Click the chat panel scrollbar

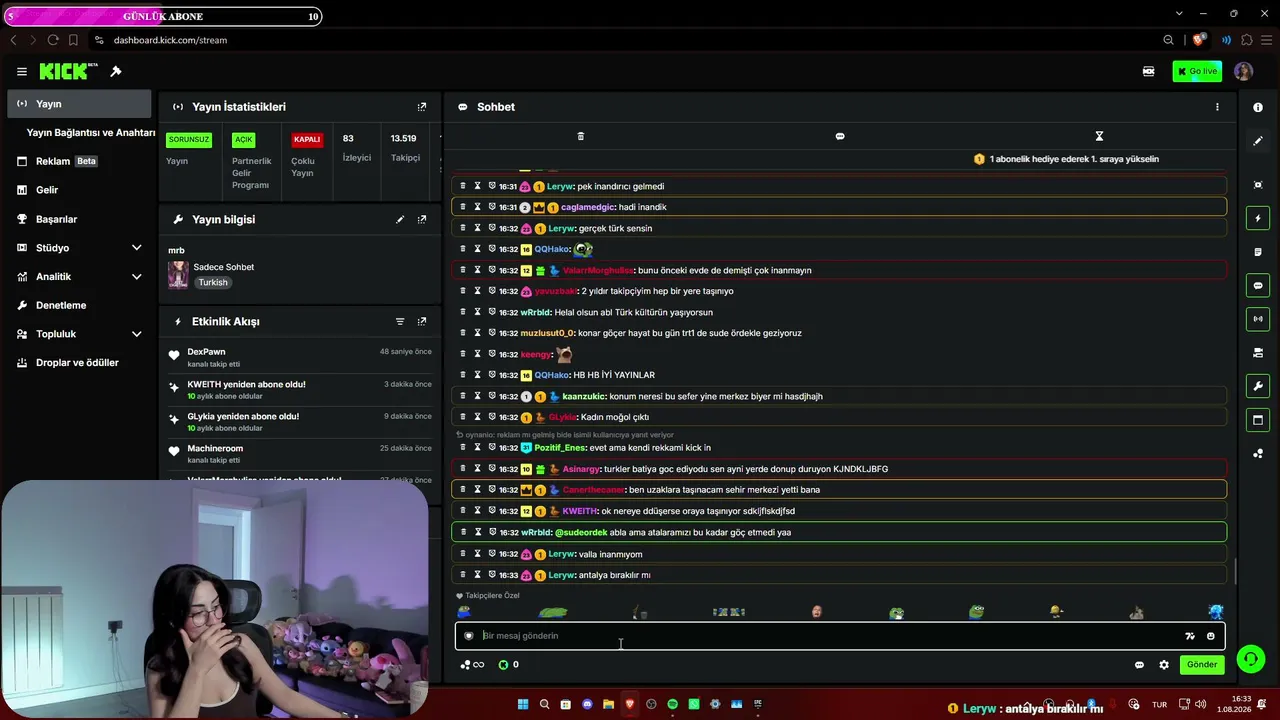point(1236,571)
